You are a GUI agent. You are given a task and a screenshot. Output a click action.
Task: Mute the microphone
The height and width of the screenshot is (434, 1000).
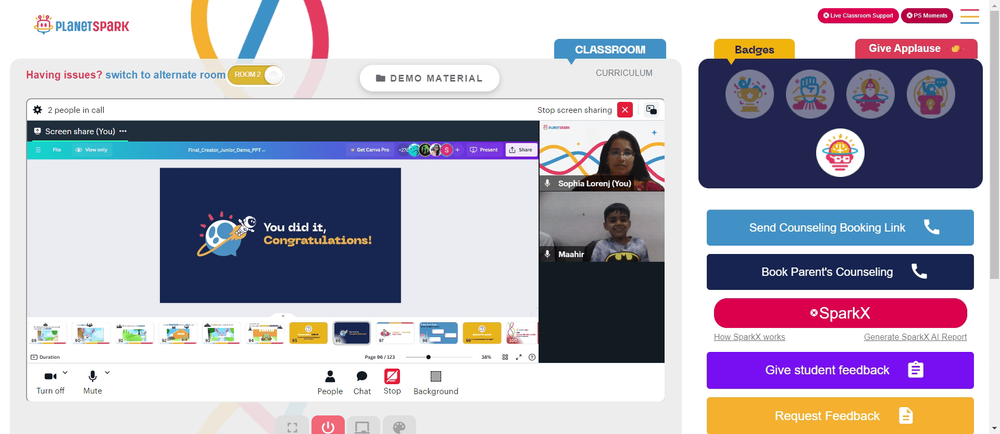[92, 383]
